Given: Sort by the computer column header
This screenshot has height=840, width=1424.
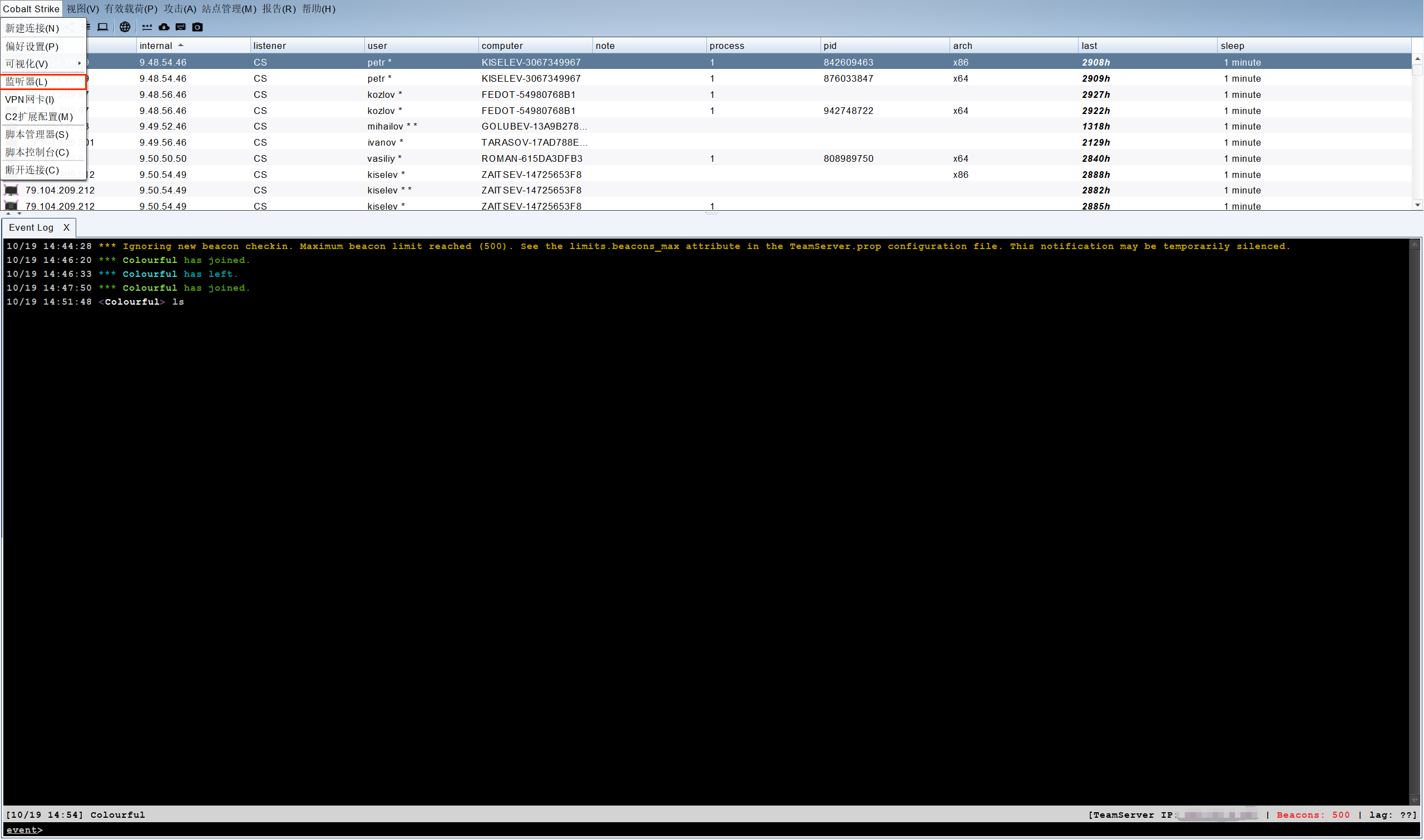Looking at the screenshot, I should pos(536,46).
